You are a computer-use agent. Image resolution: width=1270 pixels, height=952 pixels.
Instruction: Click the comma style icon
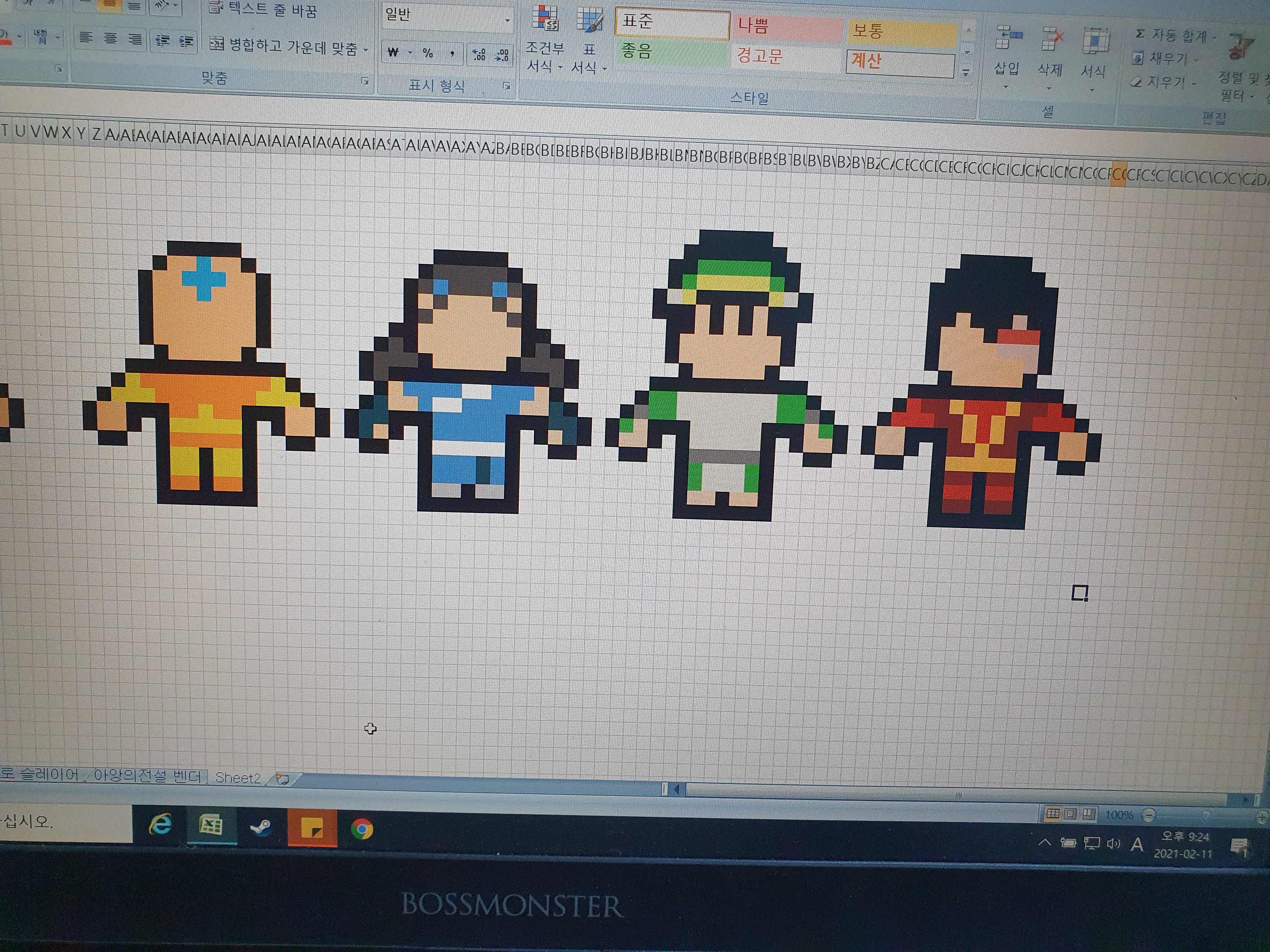click(452, 54)
